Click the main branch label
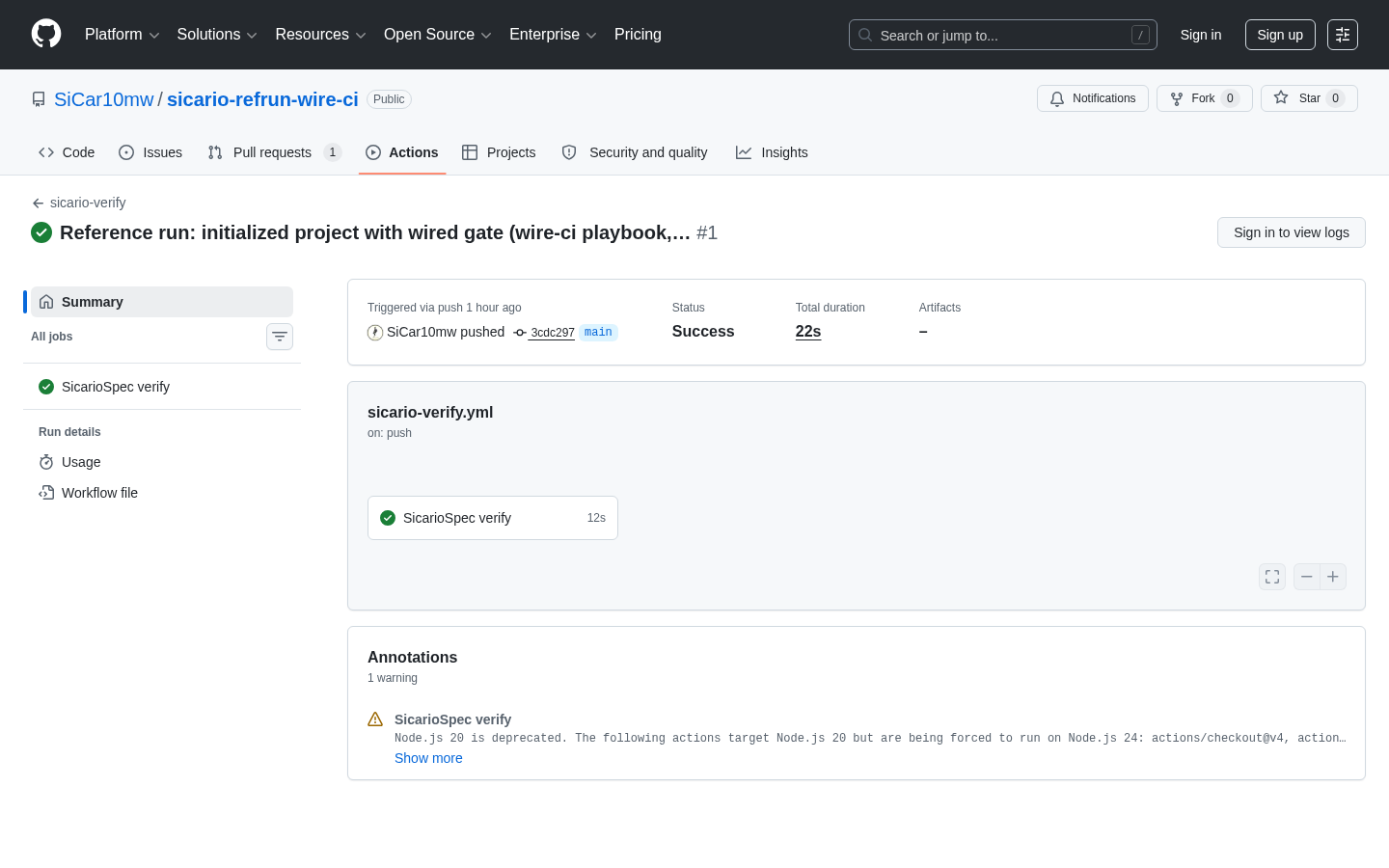Viewport: 1389px width, 868px height. pos(598,332)
